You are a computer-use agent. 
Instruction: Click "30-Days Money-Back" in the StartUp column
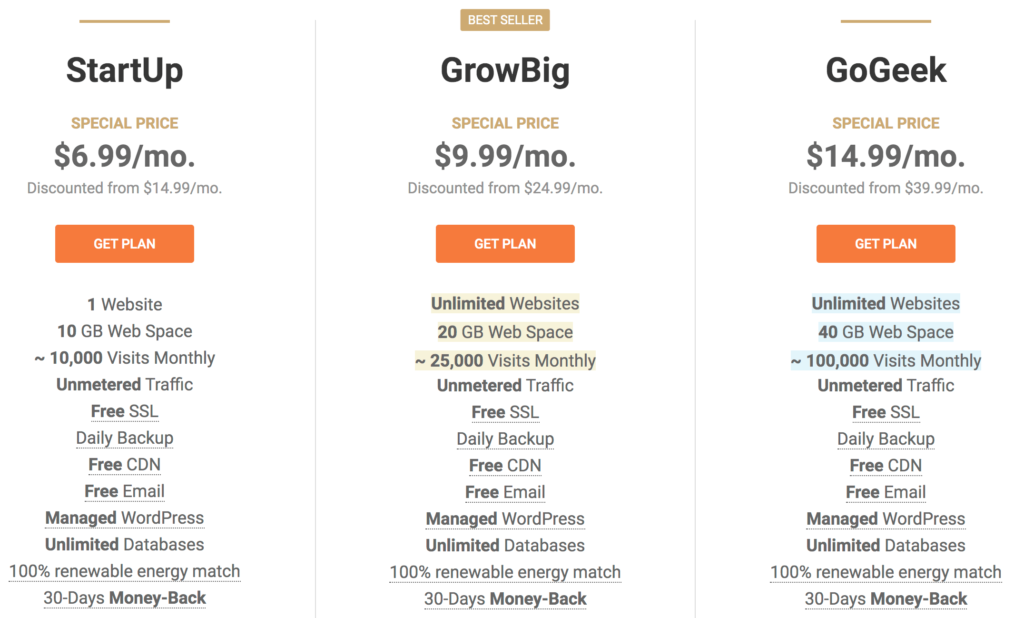point(124,598)
